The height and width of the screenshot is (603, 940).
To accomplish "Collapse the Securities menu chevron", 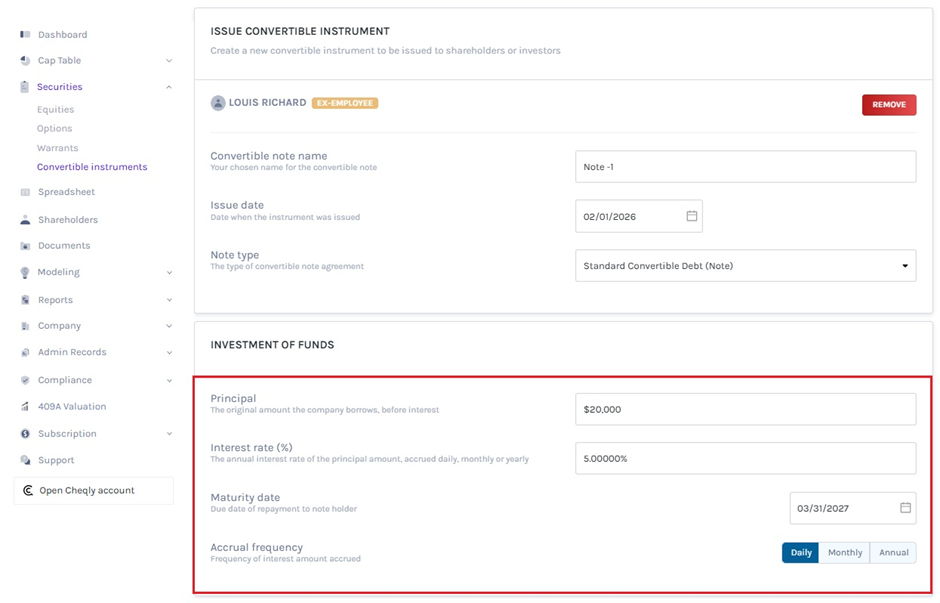I will click(x=169, y=87).
